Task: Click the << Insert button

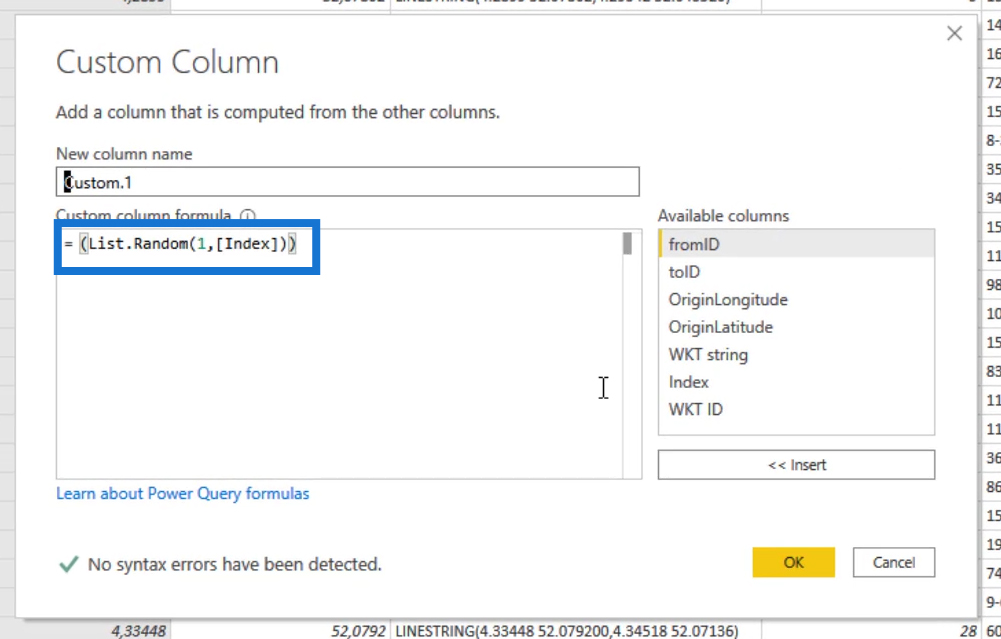Action: pos(796,465)
